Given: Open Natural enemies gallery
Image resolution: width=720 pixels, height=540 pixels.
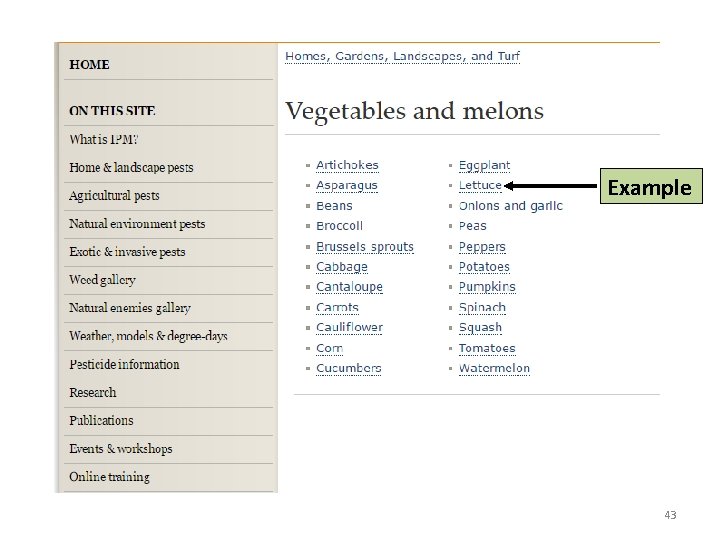Looking at the screenshot, I should pyautogui.click(x=130, y=308).
